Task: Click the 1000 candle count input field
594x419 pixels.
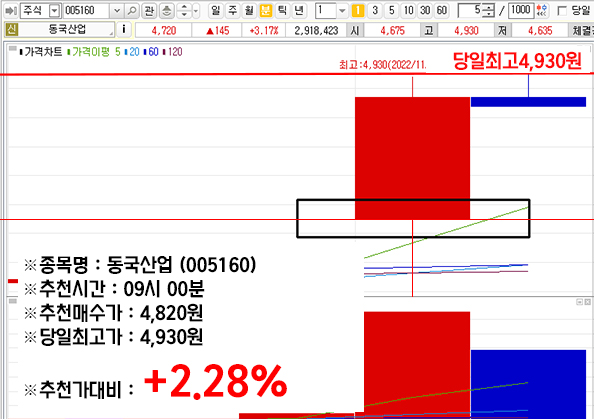Action: 521,11
